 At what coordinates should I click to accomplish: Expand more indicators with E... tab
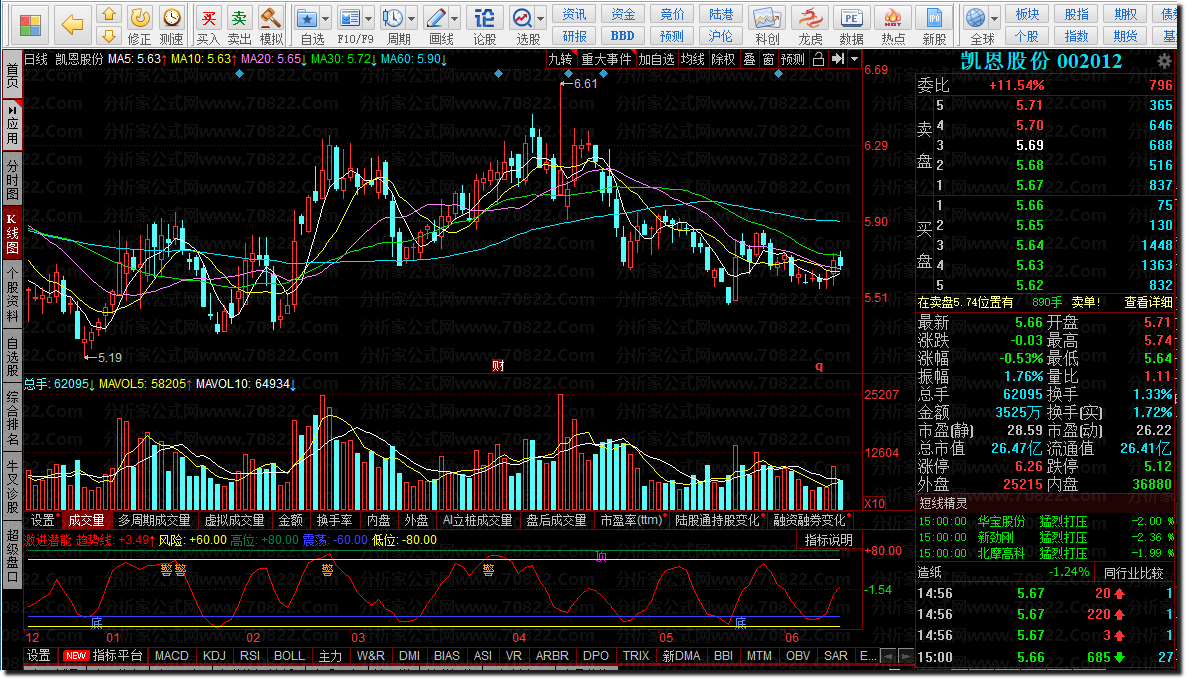point(868,656)
